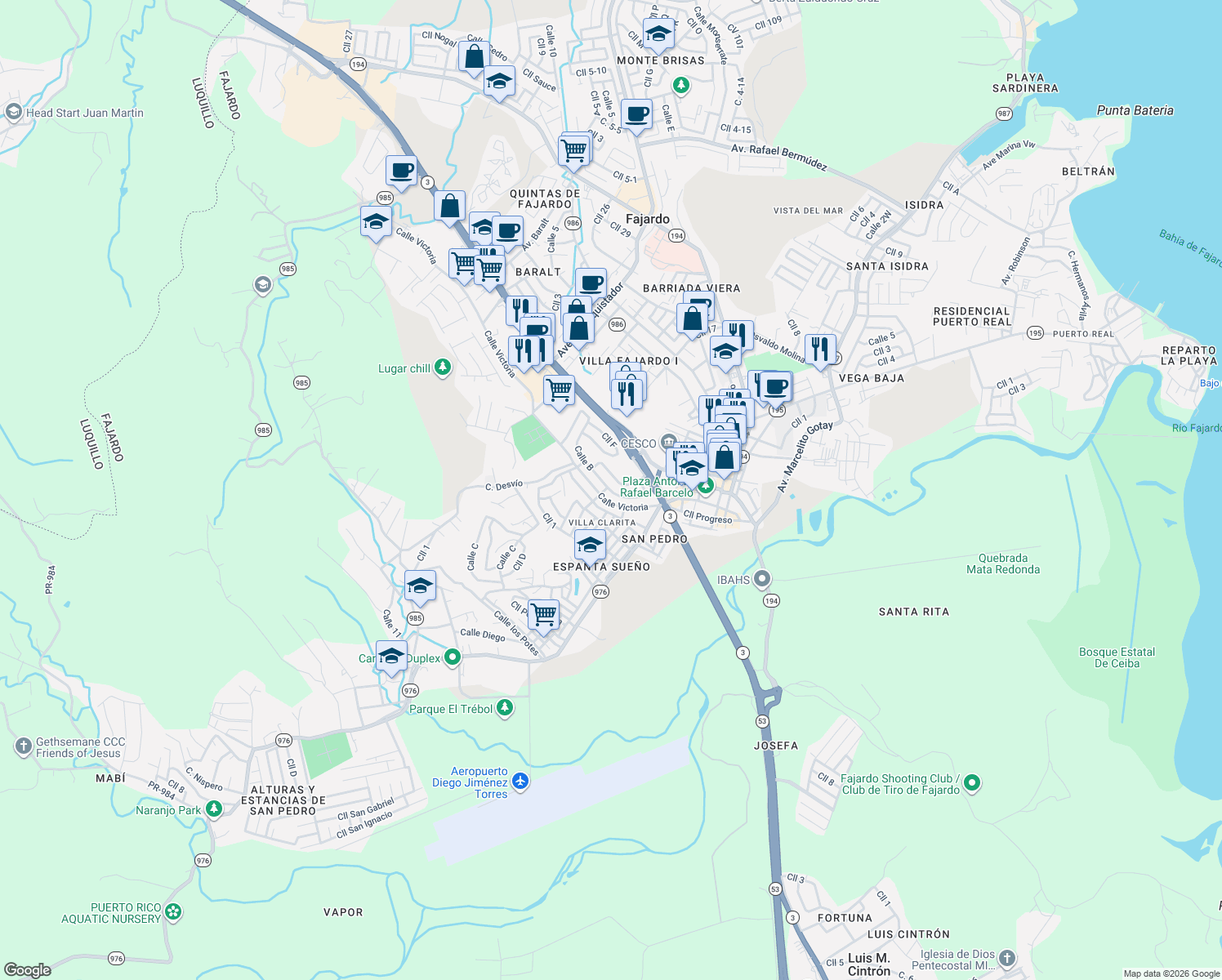This screenshot has width=1222, height=980.
Task: Select the coffee cup marker near Calle E
Action: coord(636,115)
